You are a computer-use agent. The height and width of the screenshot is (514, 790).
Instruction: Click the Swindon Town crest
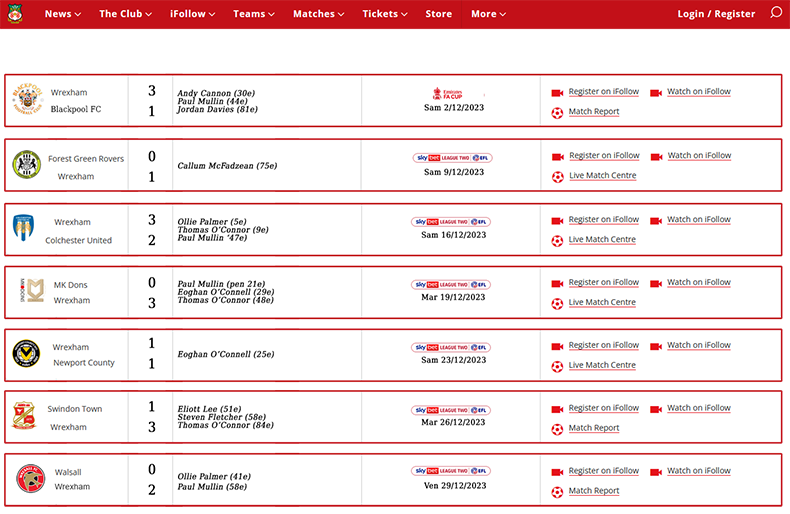pyautogui.click(x=26, y=417)
